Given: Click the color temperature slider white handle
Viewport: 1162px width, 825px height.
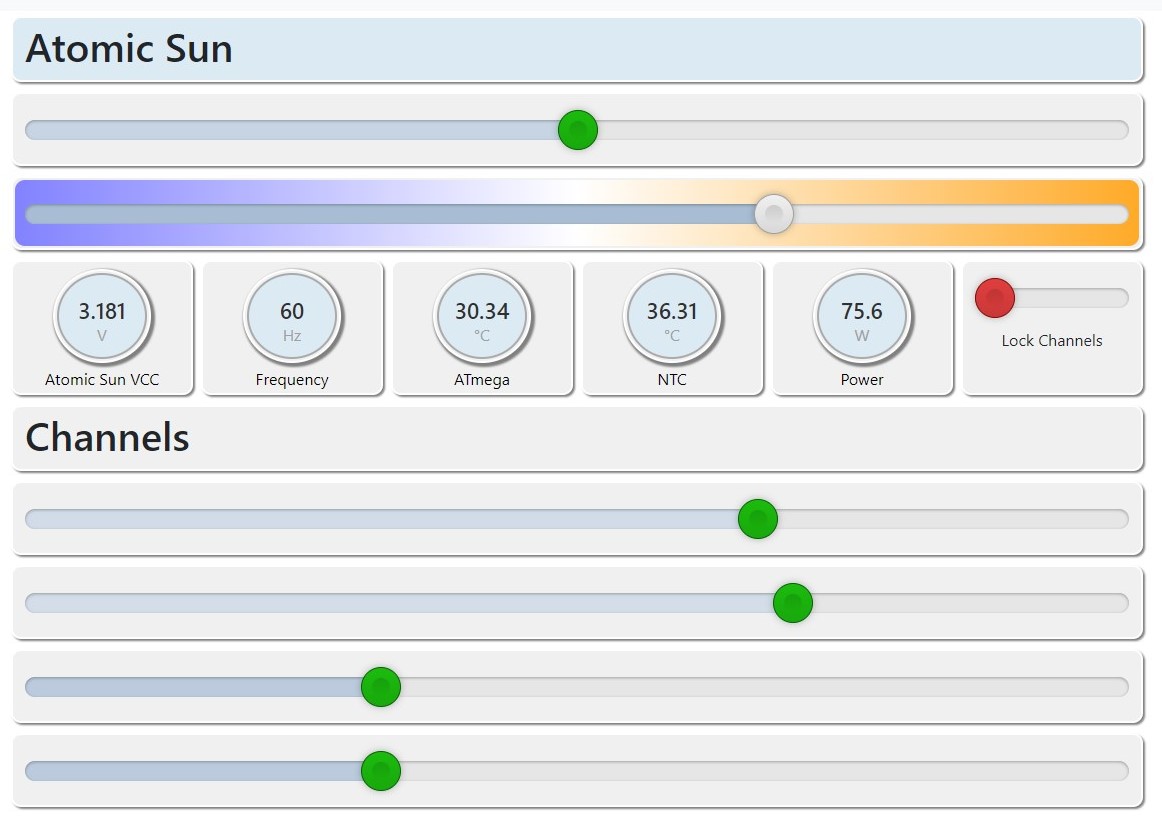Looking at the screenshot, I should tap(774, 214).
